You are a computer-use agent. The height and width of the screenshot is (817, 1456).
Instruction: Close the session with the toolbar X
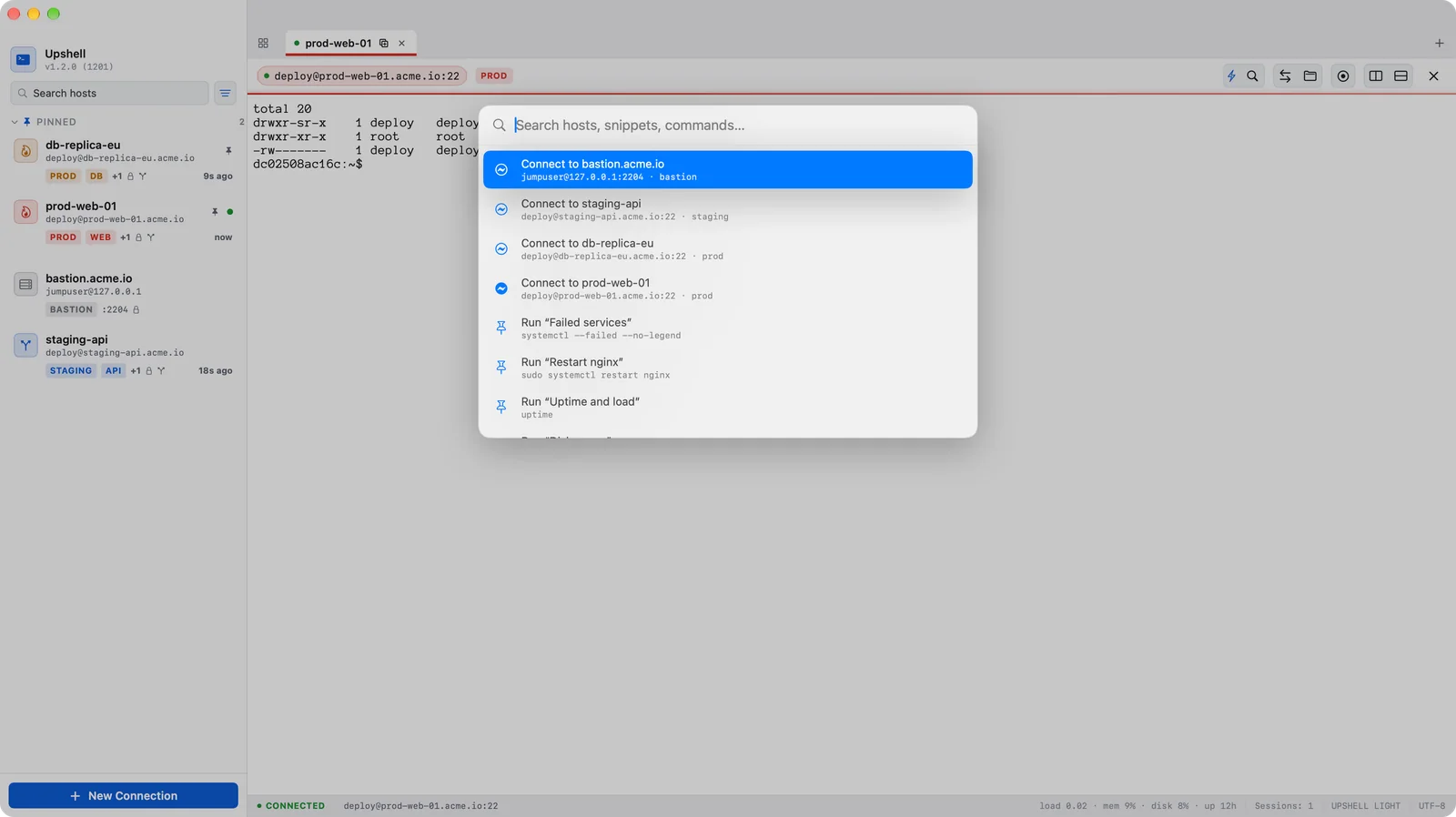[1433, 76]
